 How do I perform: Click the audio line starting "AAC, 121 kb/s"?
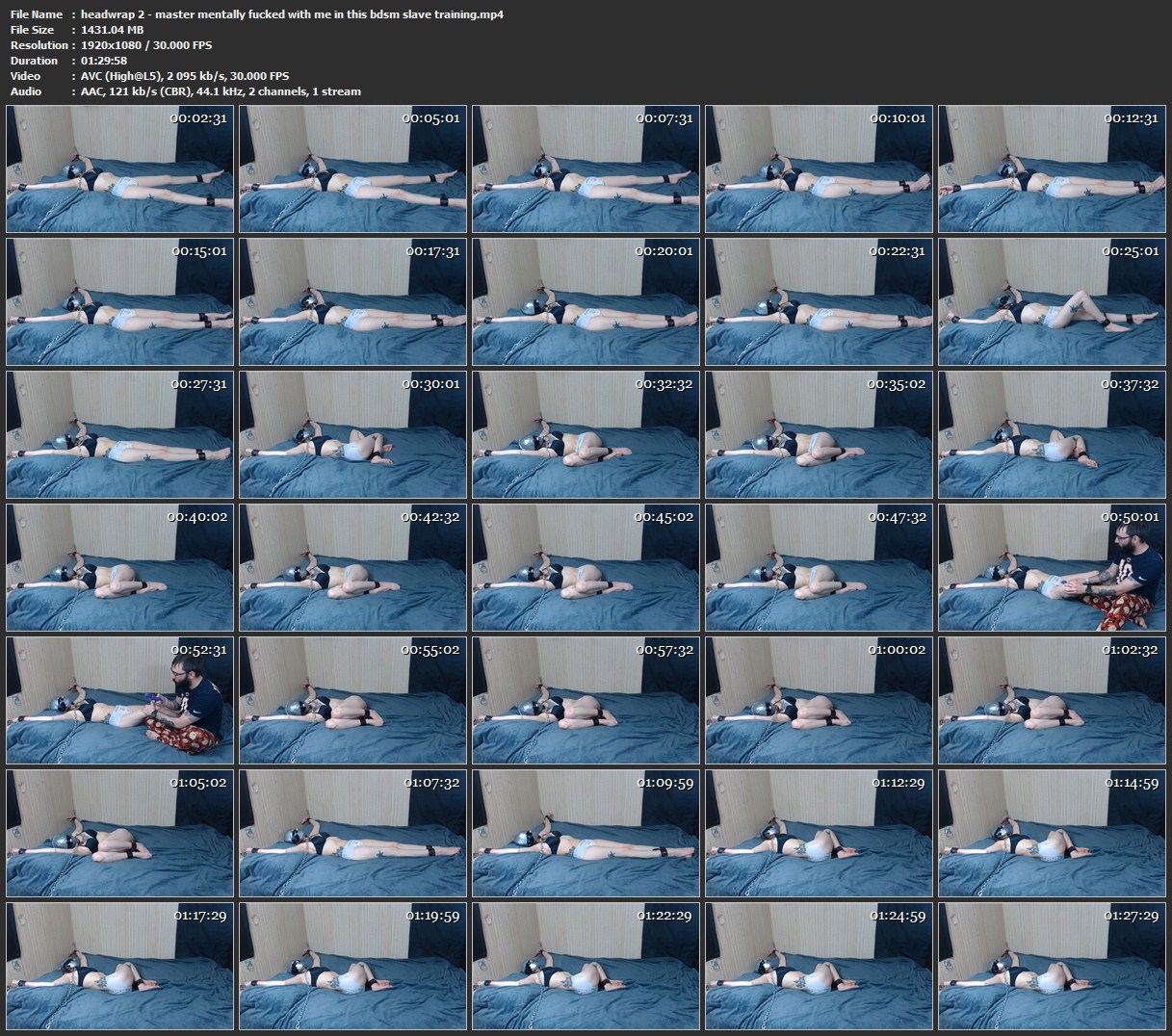coord(221,91)
